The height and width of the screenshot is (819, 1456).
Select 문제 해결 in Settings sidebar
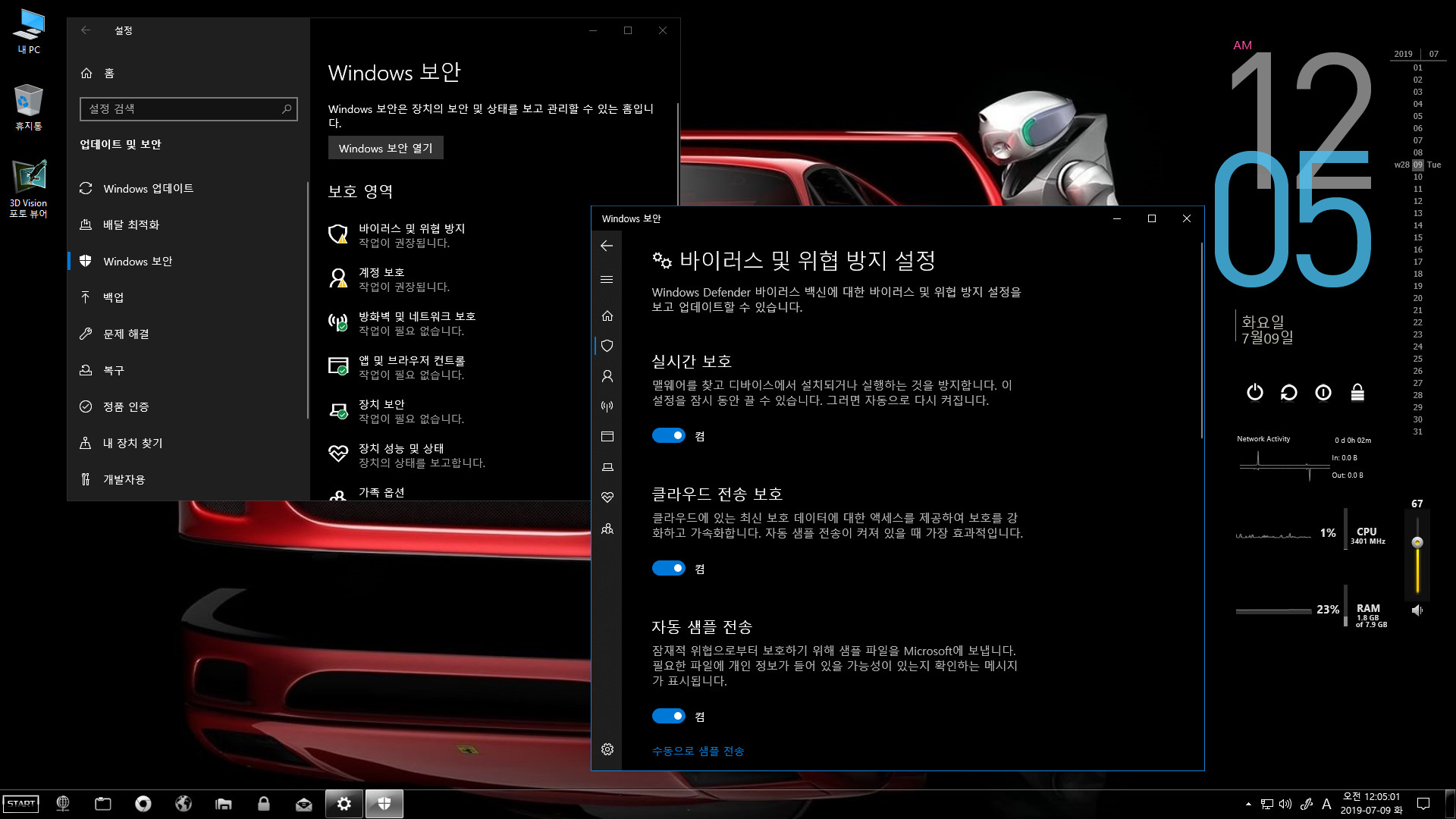click(187, 334)
